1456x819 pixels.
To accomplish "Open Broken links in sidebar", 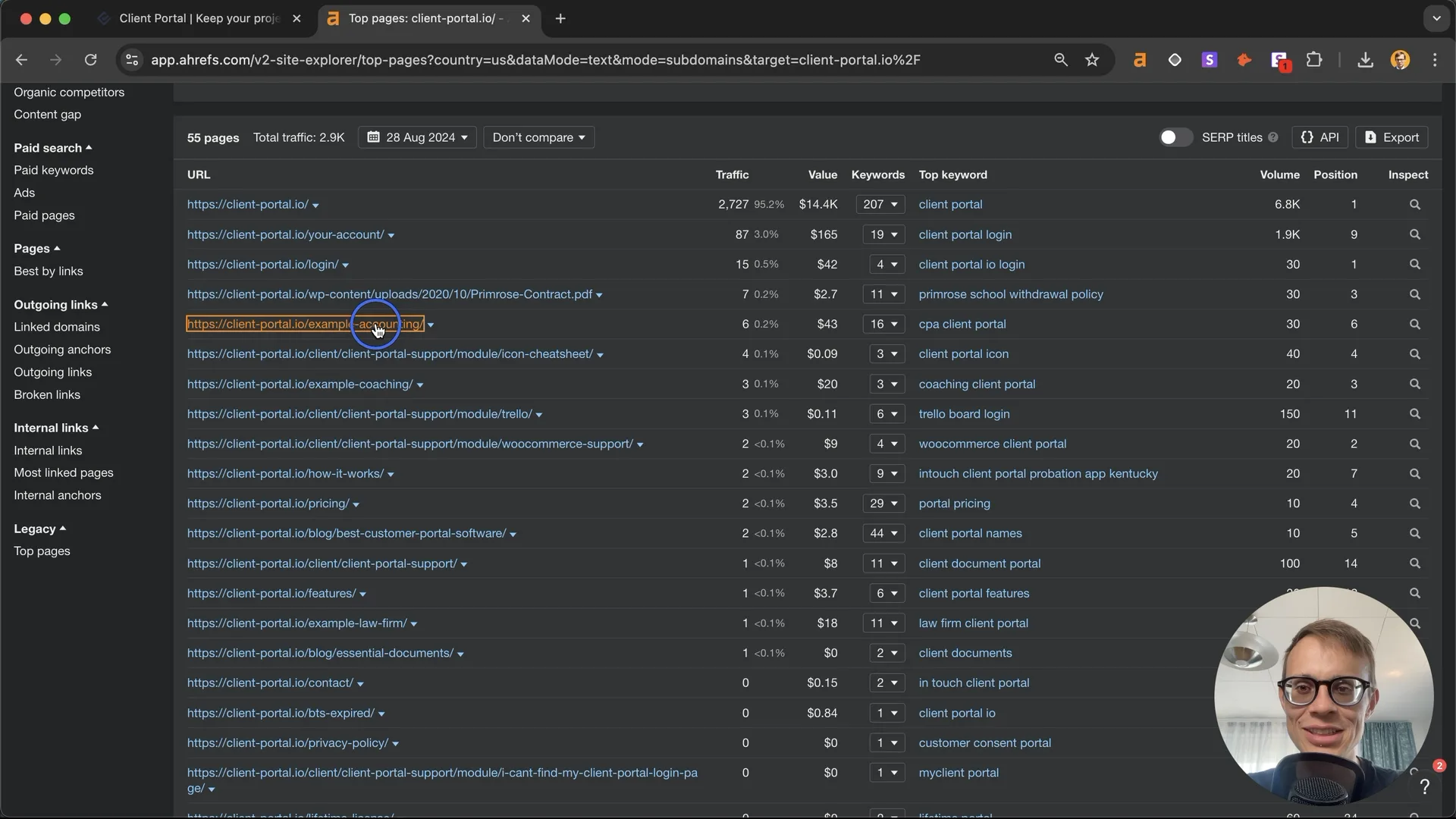I will pyautogui.click(x=47, y=395).
